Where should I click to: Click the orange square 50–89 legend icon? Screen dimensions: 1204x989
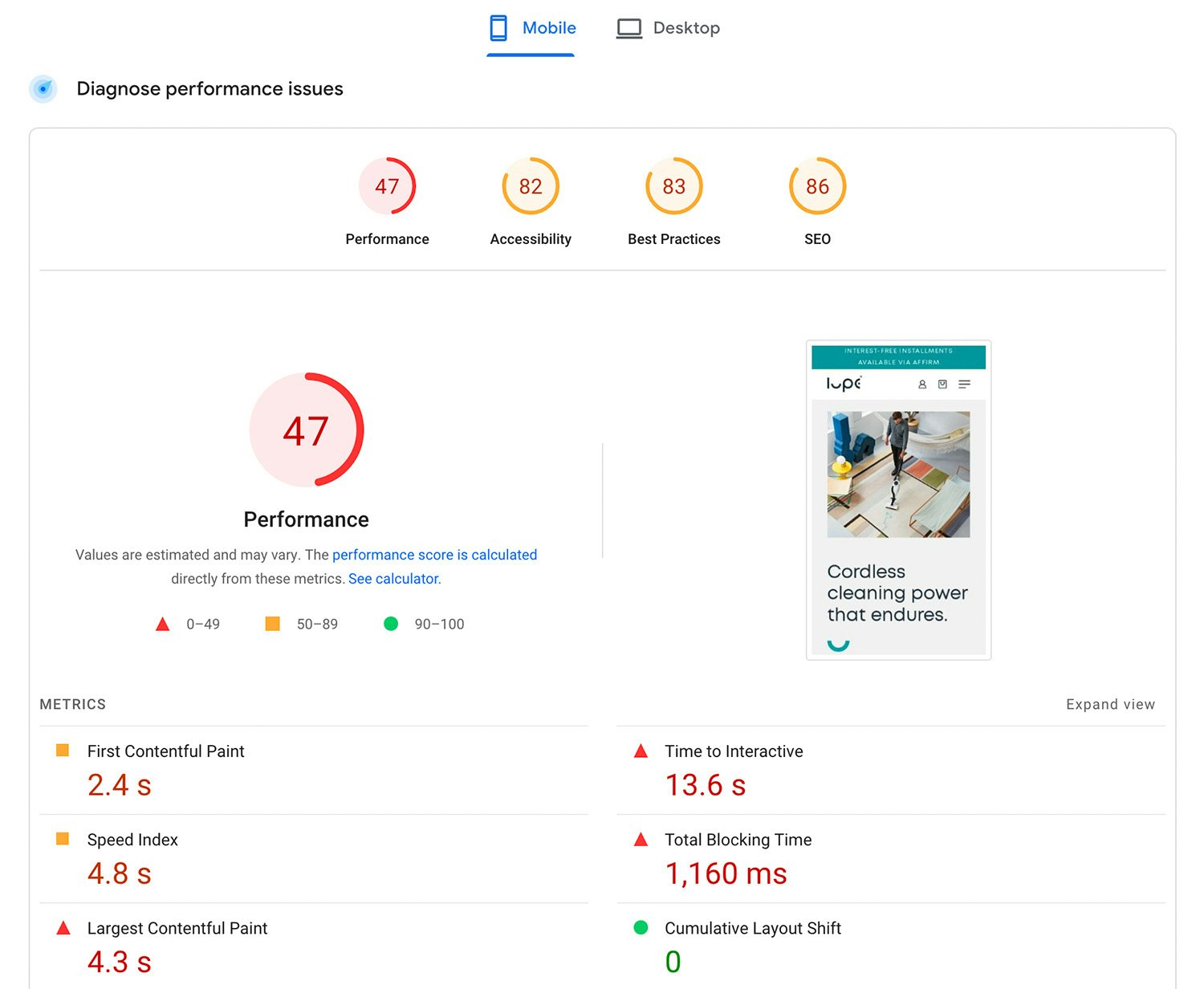tap(273, 624)
